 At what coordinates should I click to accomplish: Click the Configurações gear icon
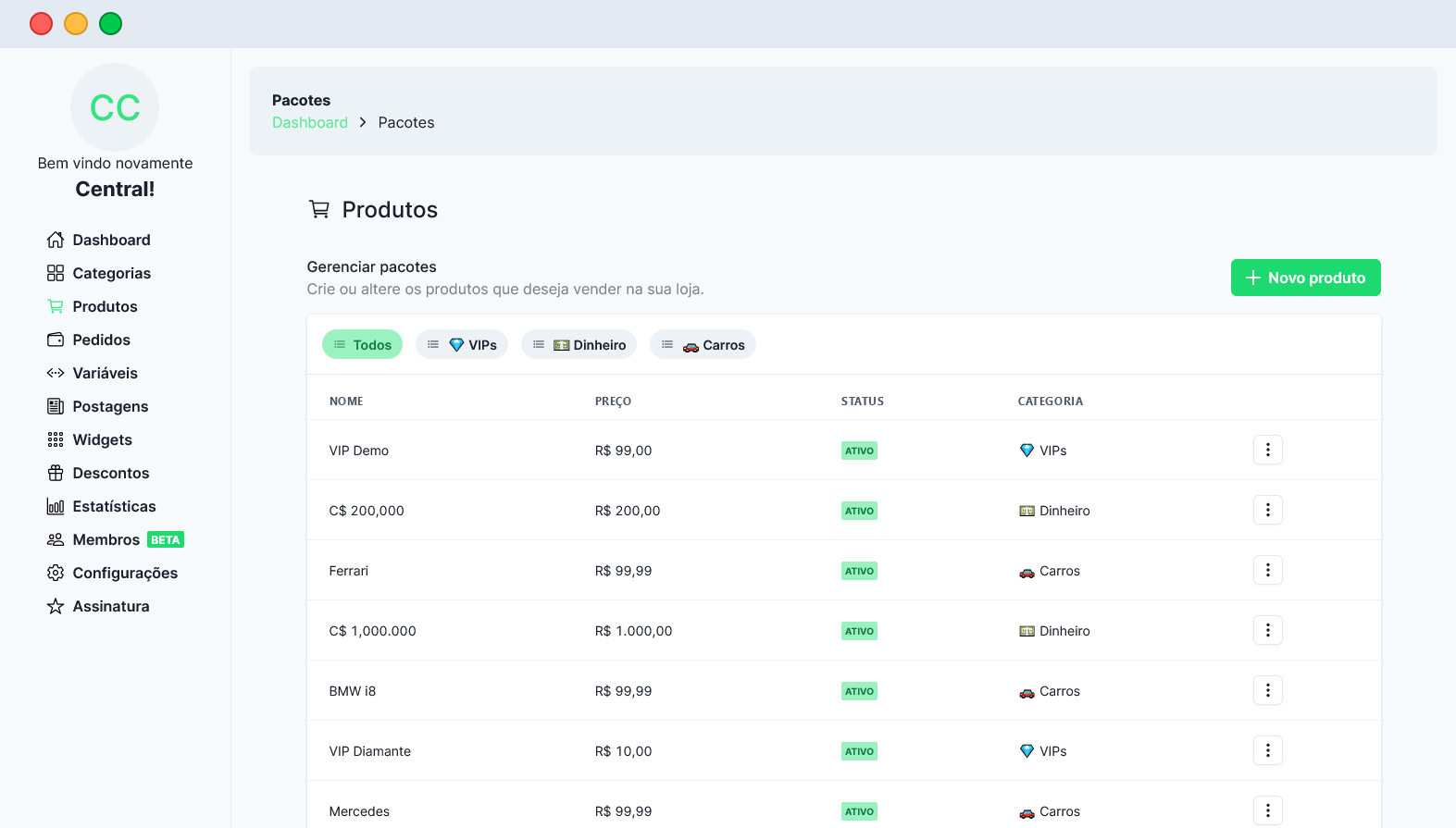56,573
